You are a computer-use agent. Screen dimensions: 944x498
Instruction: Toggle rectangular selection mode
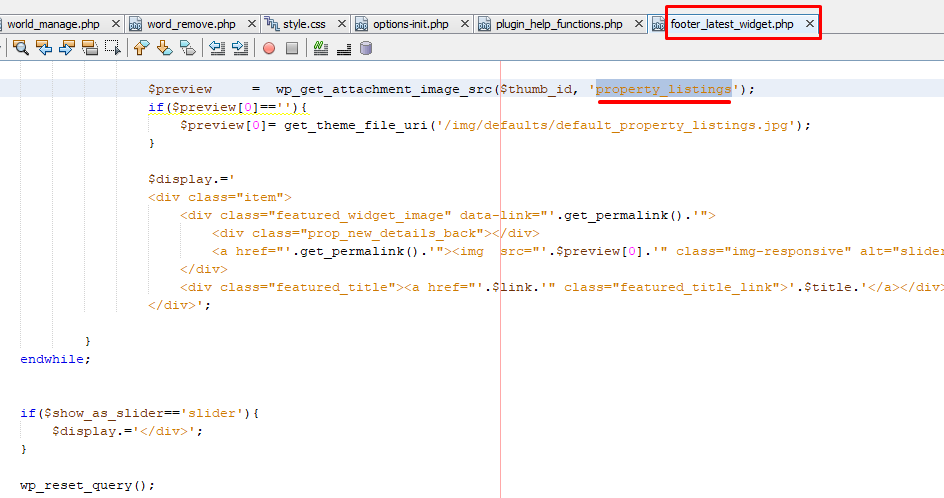113,48
